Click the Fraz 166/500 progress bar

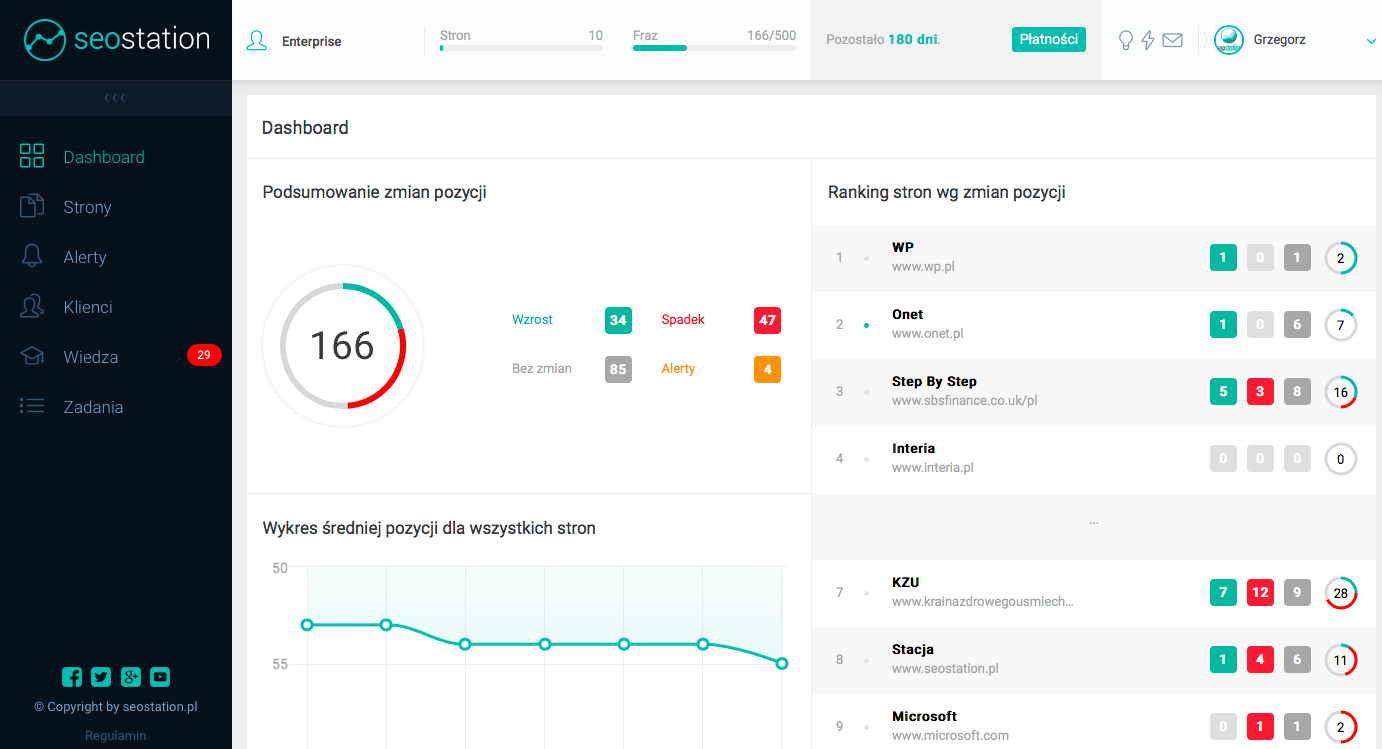pyautogui.click(x=714, y=47)
